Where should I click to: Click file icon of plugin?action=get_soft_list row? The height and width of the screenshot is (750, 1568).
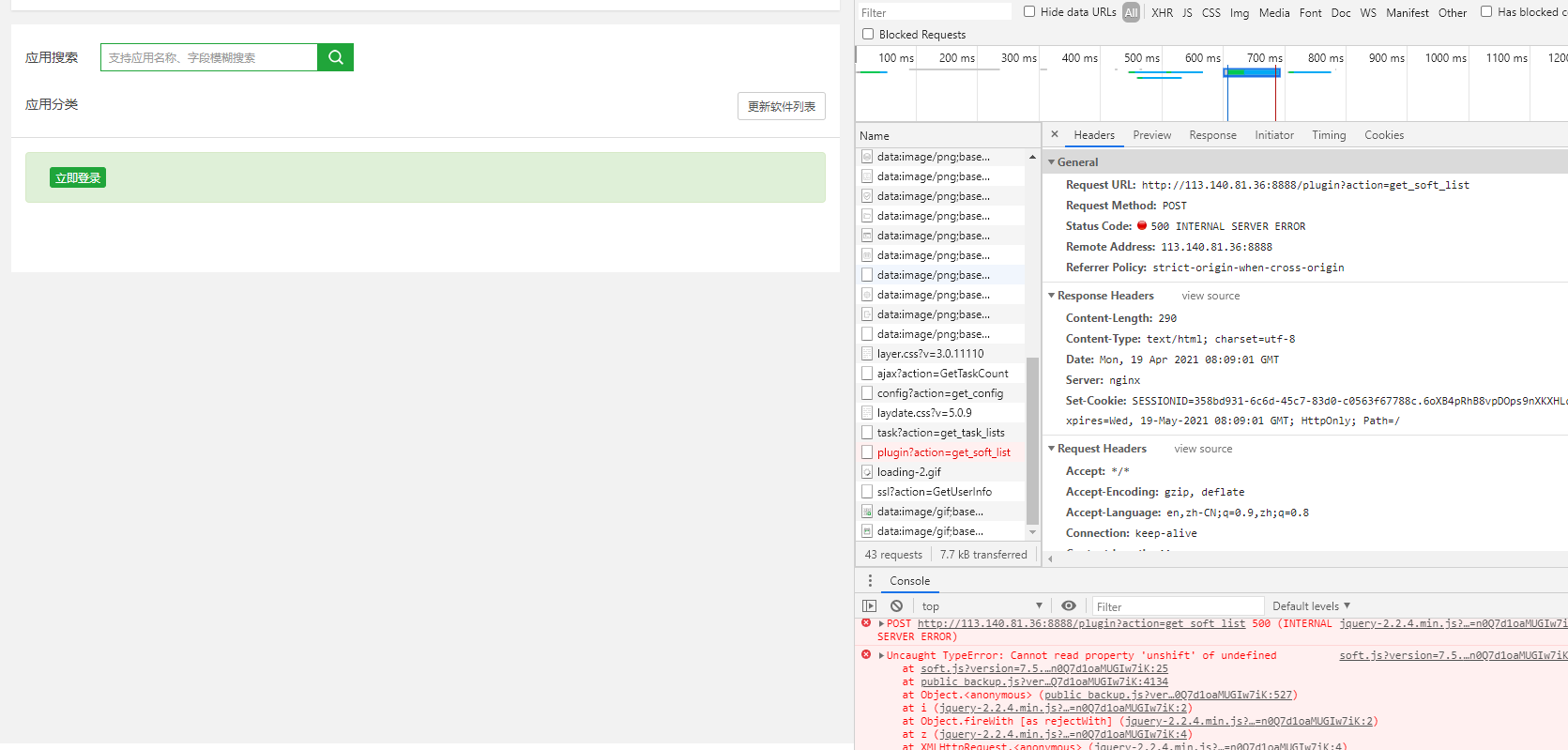click(x=867, y=452)
